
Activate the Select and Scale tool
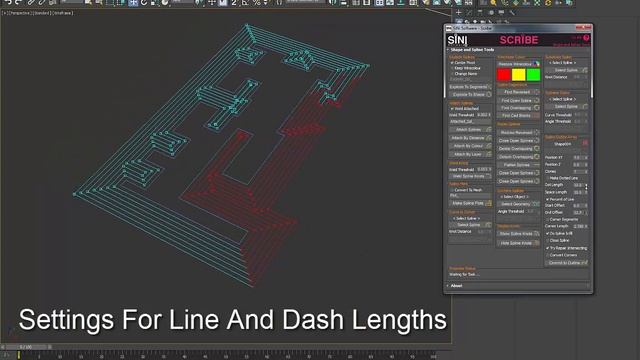click(x=154, y=2)
